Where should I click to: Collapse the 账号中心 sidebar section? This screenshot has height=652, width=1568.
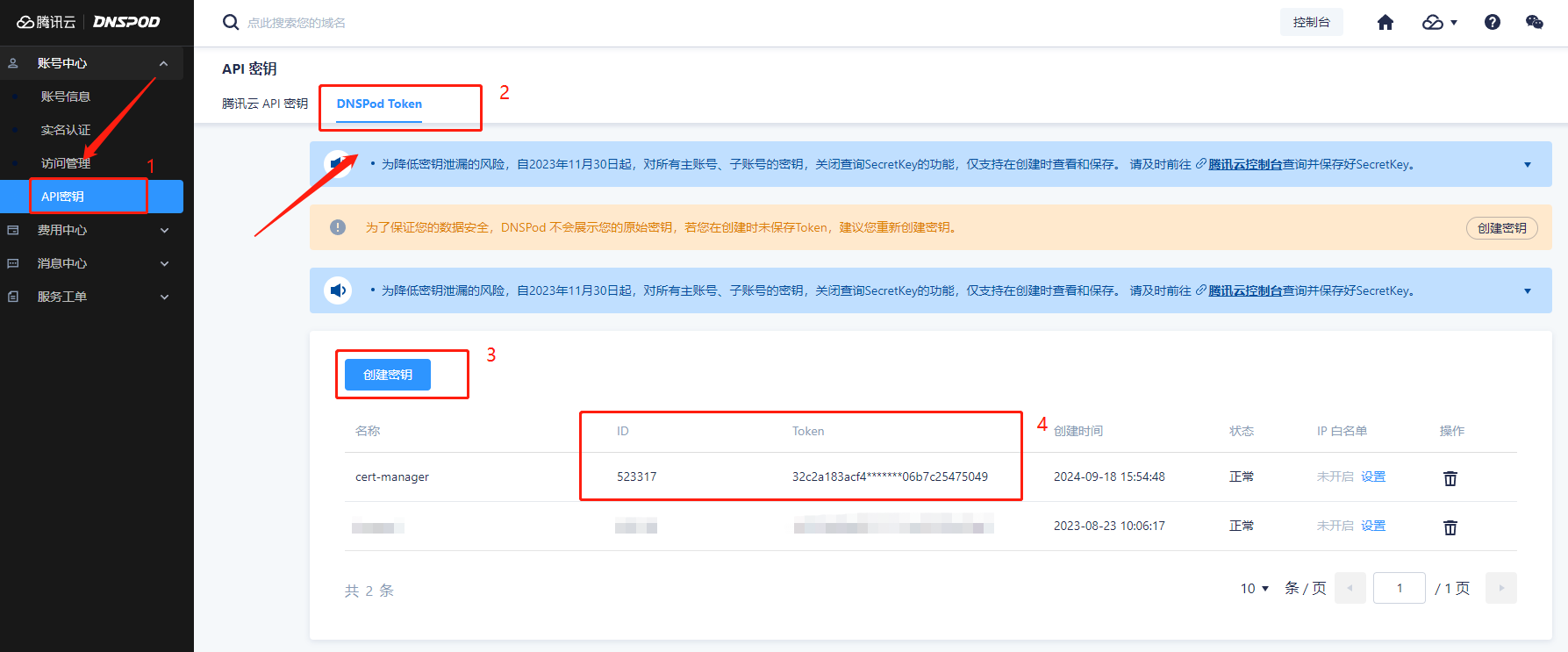click(163, 63)
